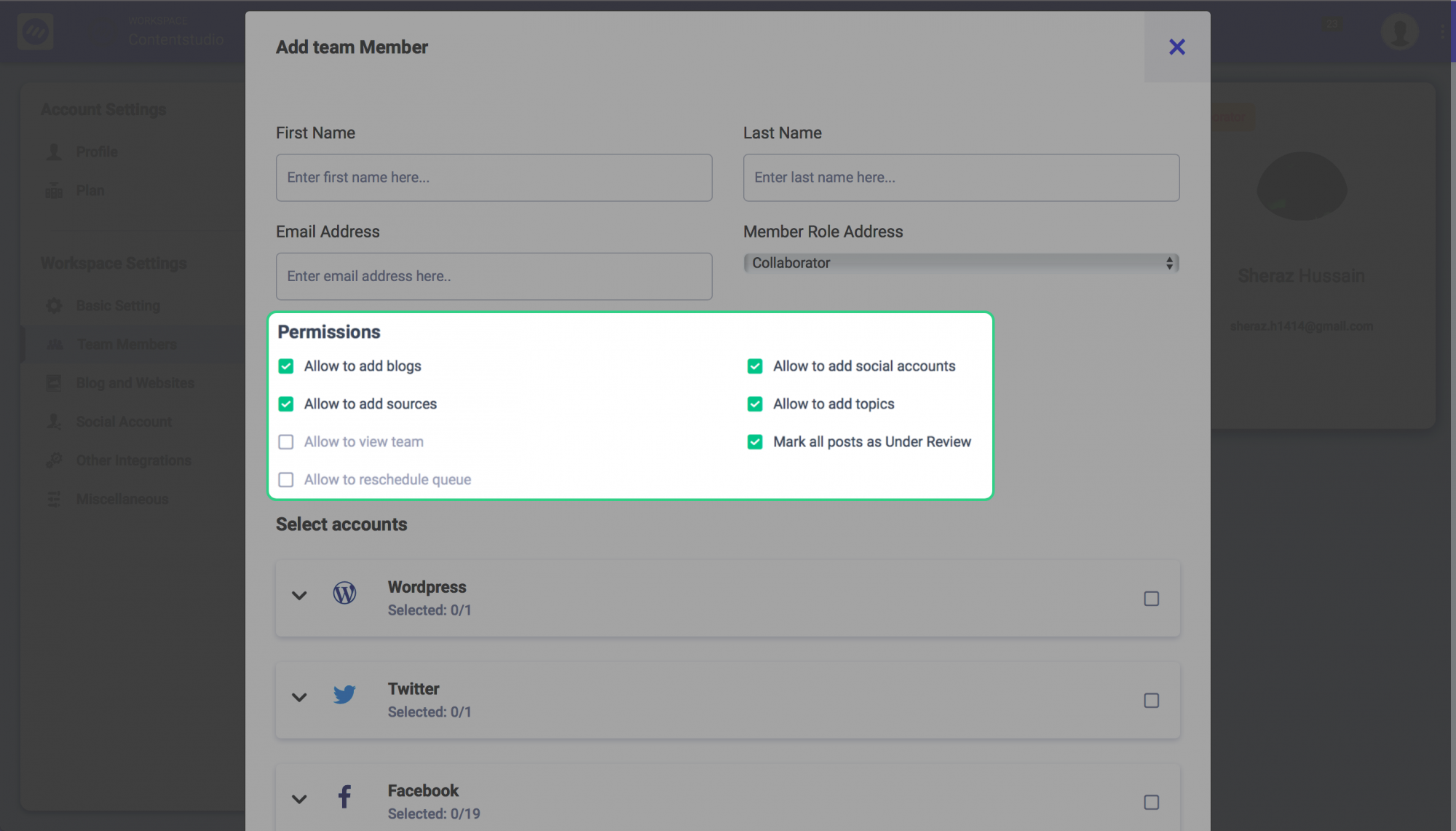The image size is (1456, 831).
Task: Select the Profile icon in Account Settings
Action: tap(54, 151)
